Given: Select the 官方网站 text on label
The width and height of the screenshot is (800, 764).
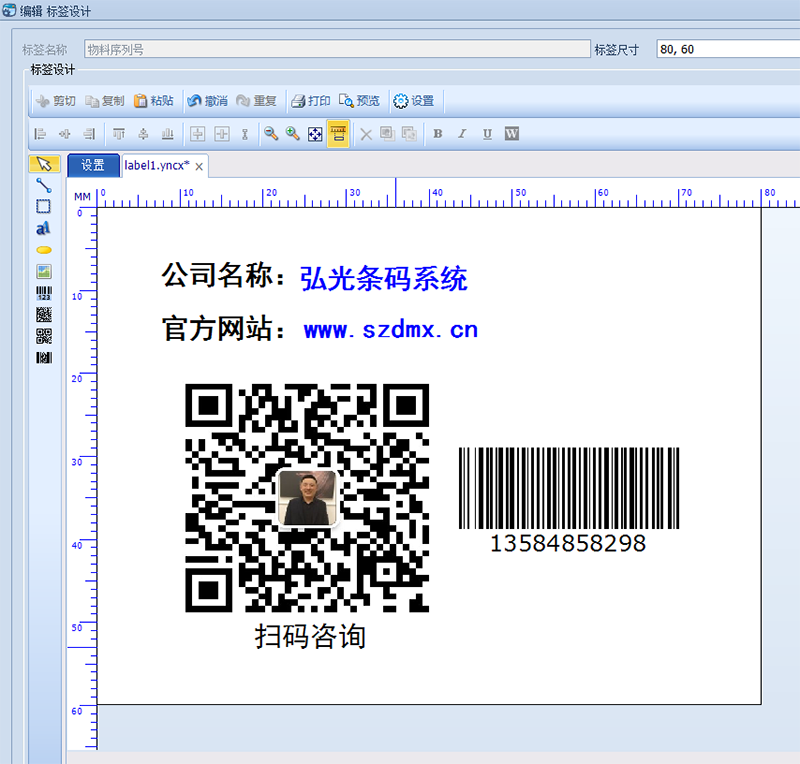Looking at the screenshot, I should click(x=223, y=328).
